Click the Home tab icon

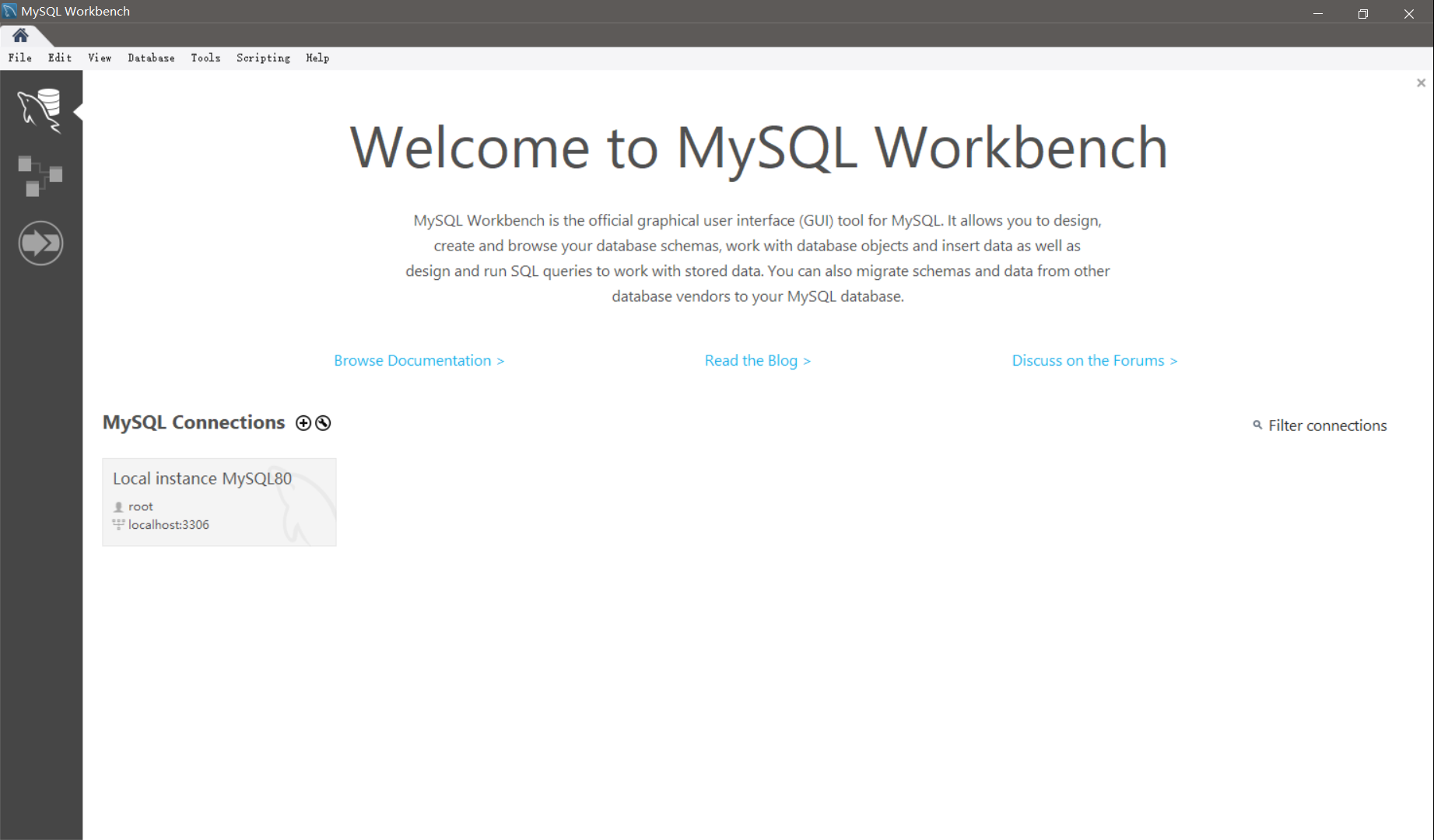pyautogui.click(x=20, y=35)
